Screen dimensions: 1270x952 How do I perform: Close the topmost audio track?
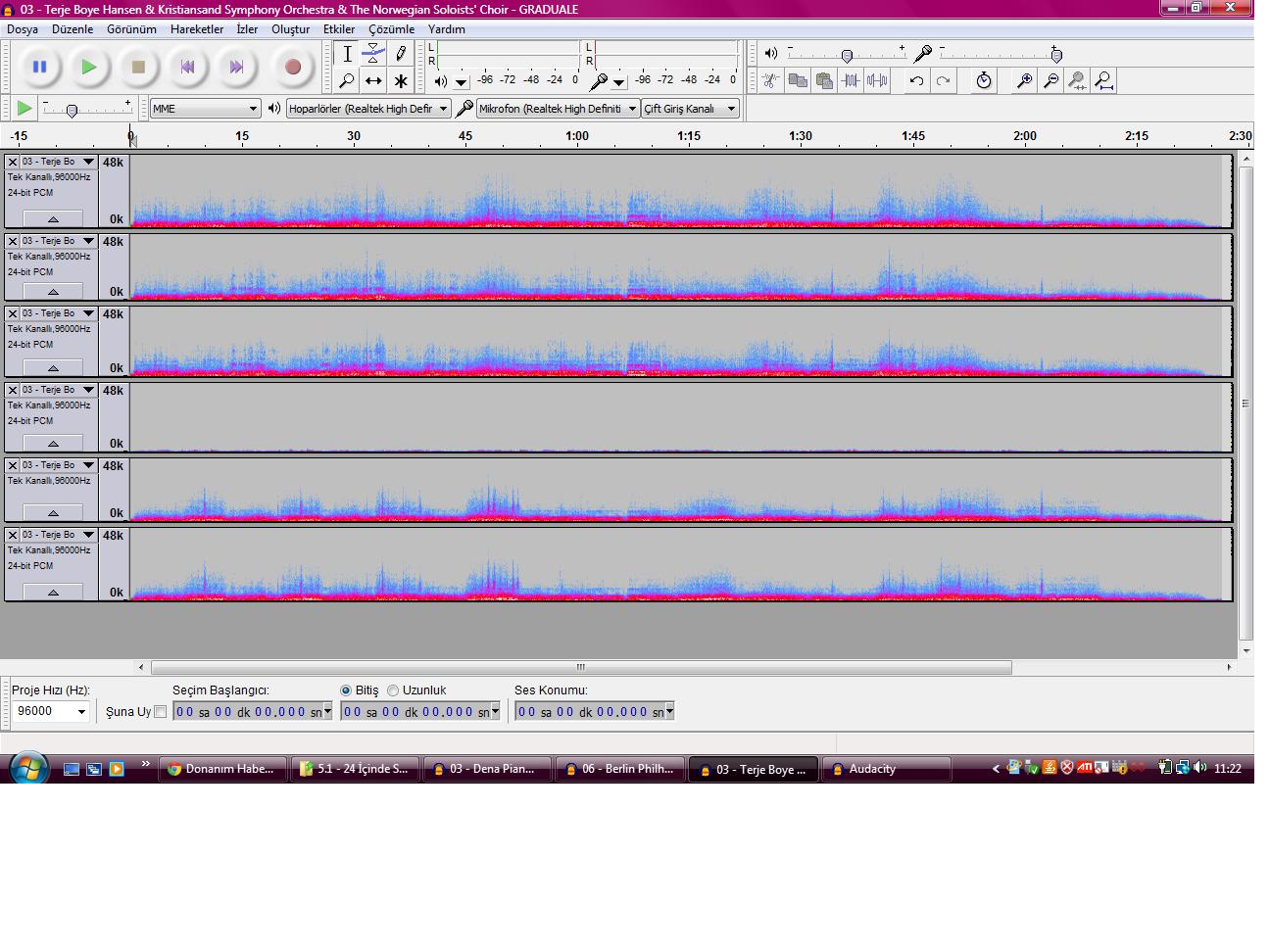(x=13, y=162)
